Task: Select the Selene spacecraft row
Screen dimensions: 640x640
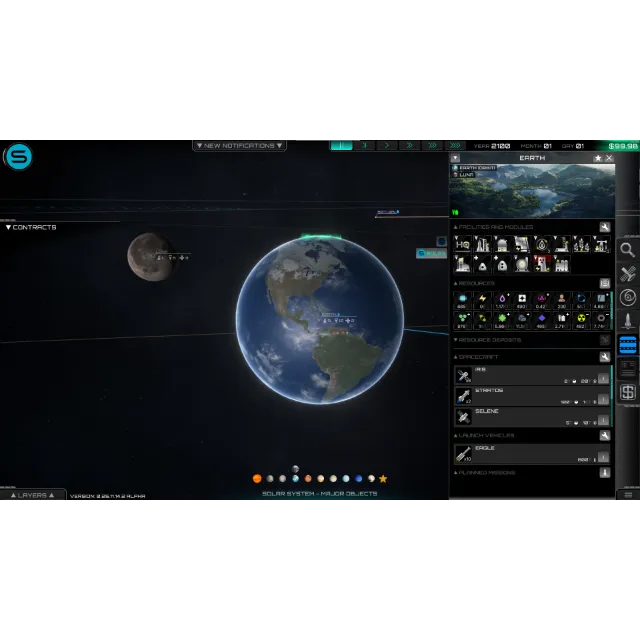Action: click(x=532, y=417)
